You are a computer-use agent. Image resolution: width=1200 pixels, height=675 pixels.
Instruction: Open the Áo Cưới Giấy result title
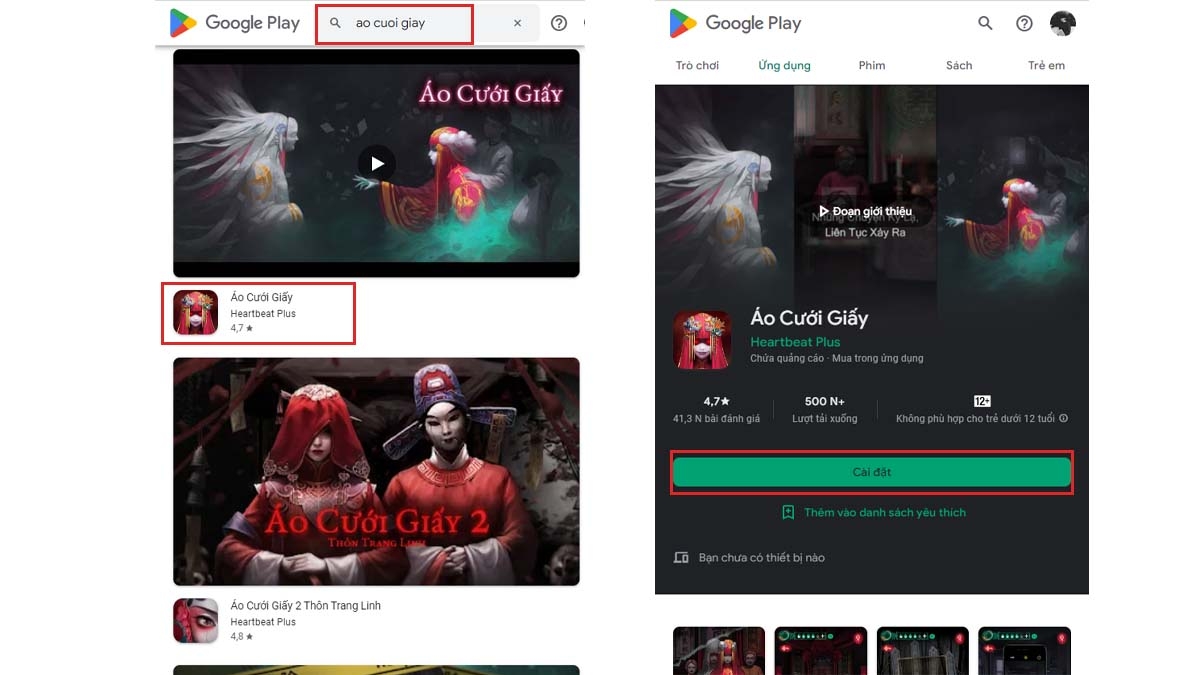[x=261, y=297]
